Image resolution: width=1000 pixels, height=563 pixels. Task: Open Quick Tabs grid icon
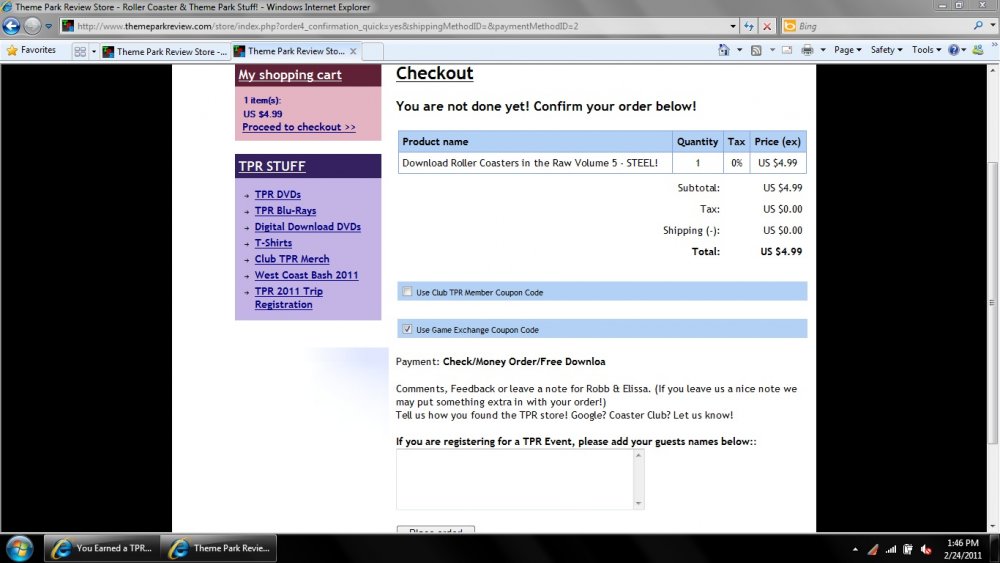click(79, 51)
